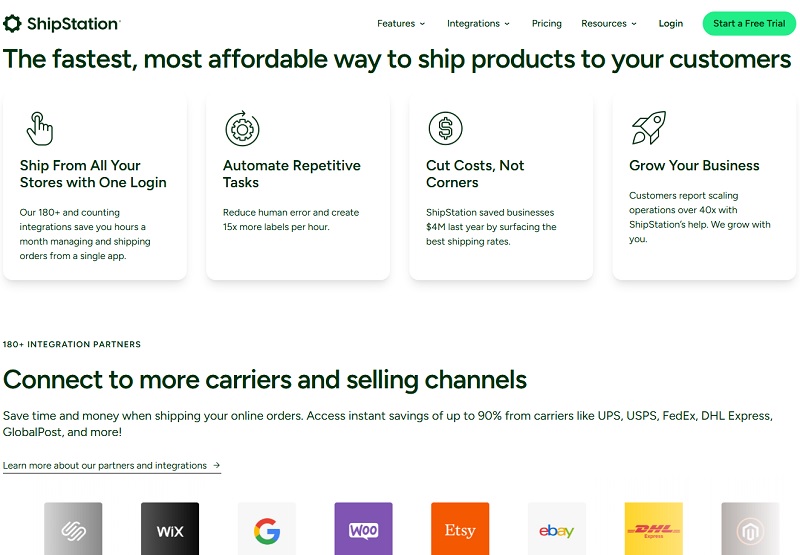Click the pointing hand icon
This screenshot has width=800, height=555.
point(39,129)
